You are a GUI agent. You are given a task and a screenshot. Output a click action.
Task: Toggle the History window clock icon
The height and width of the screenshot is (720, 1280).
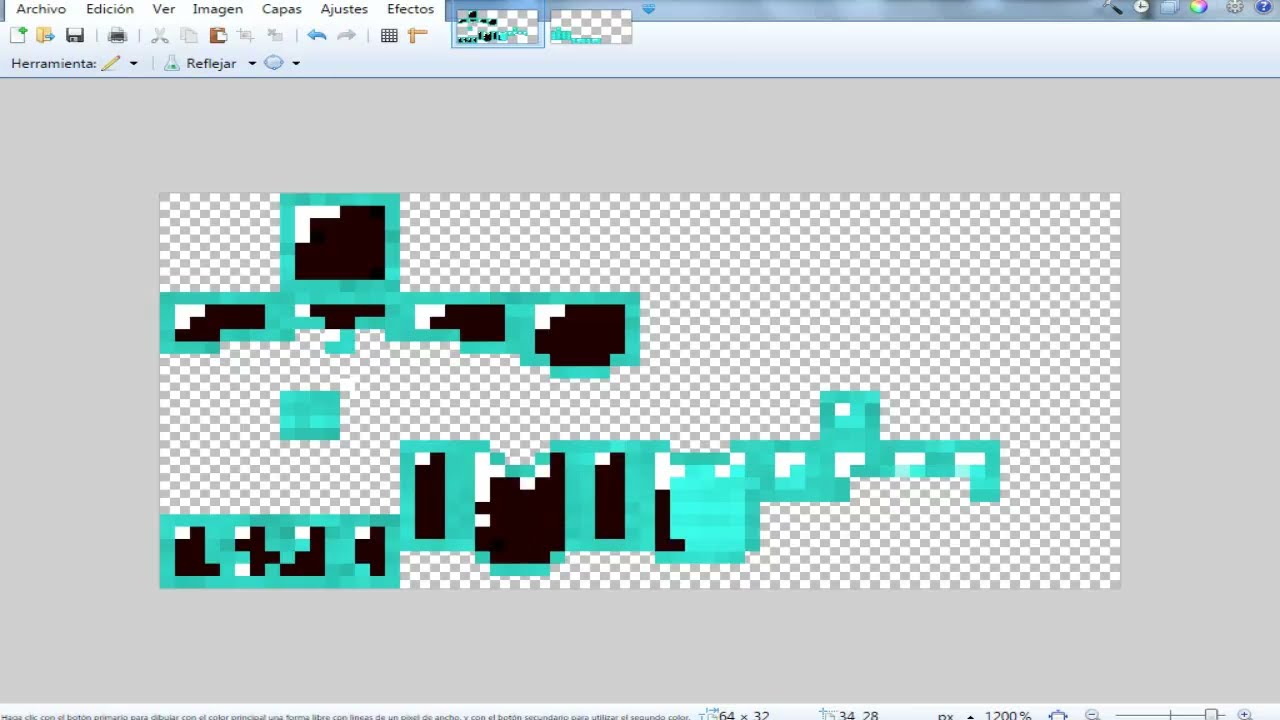pos(1142,8)
